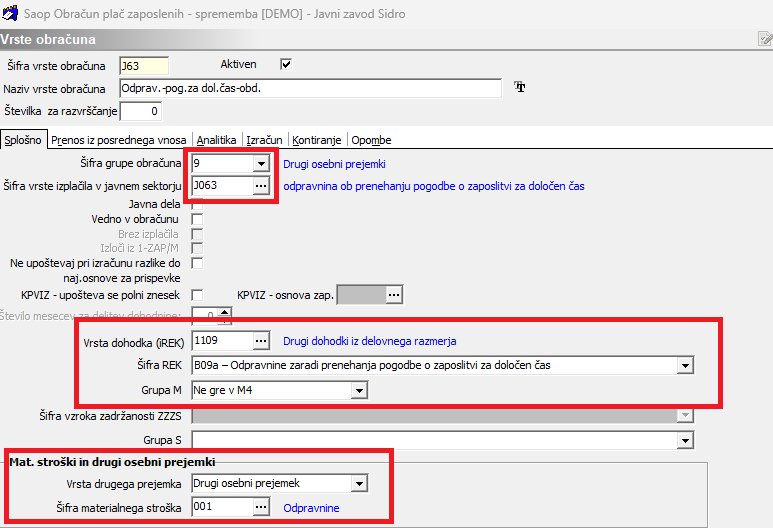
Task: Click the Mat. stroški in drugi osebni prejemki heading
Action: pos(112,462)
